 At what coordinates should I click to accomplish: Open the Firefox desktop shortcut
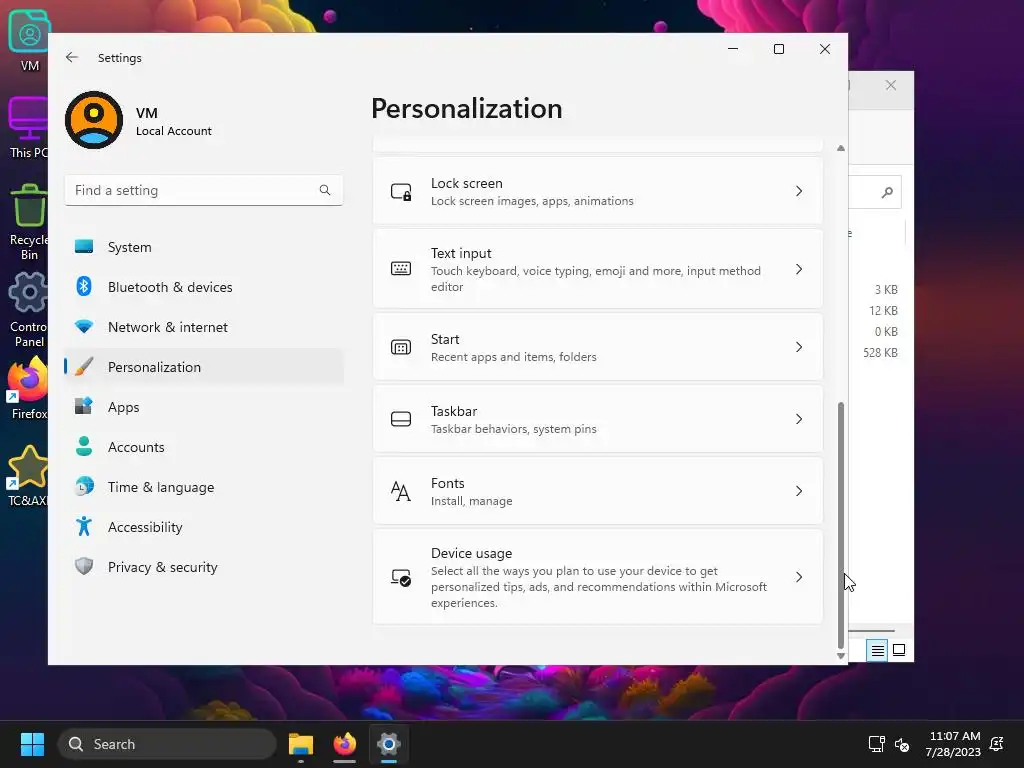pyautogui.click(x=29, y=389)
